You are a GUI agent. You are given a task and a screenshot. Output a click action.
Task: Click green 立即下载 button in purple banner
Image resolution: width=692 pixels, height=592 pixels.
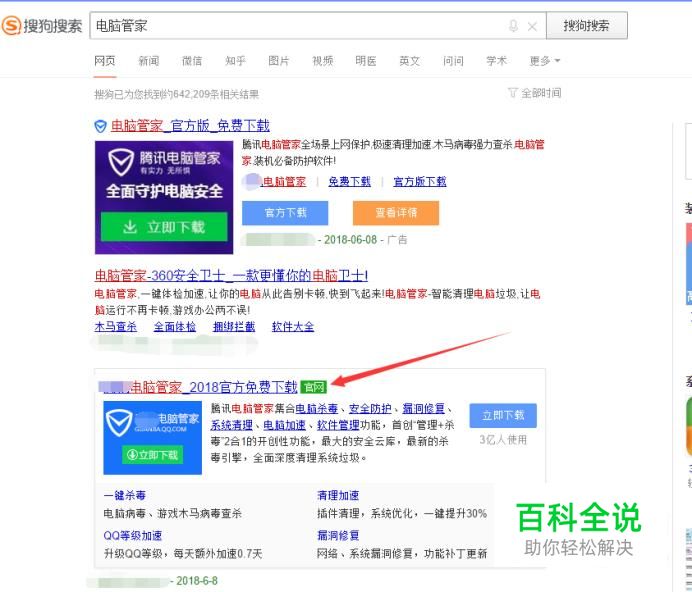click(164, 227)
